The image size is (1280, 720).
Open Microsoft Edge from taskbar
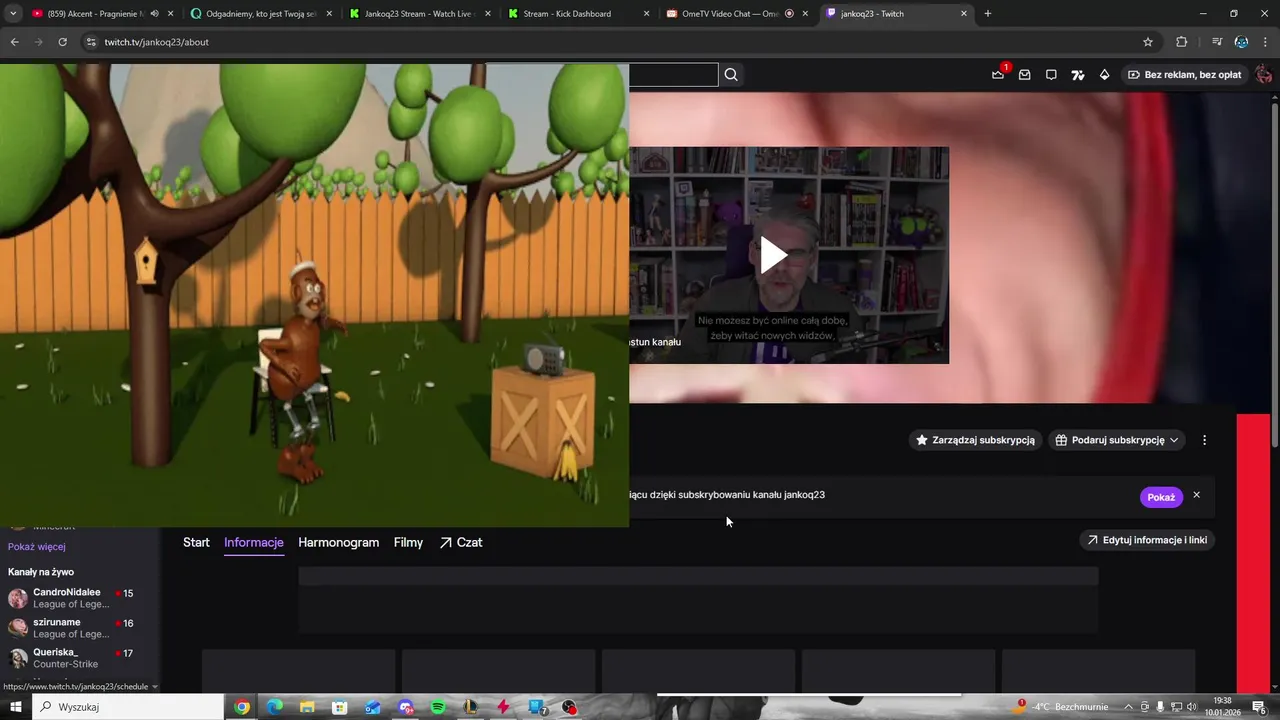point(275,707)
